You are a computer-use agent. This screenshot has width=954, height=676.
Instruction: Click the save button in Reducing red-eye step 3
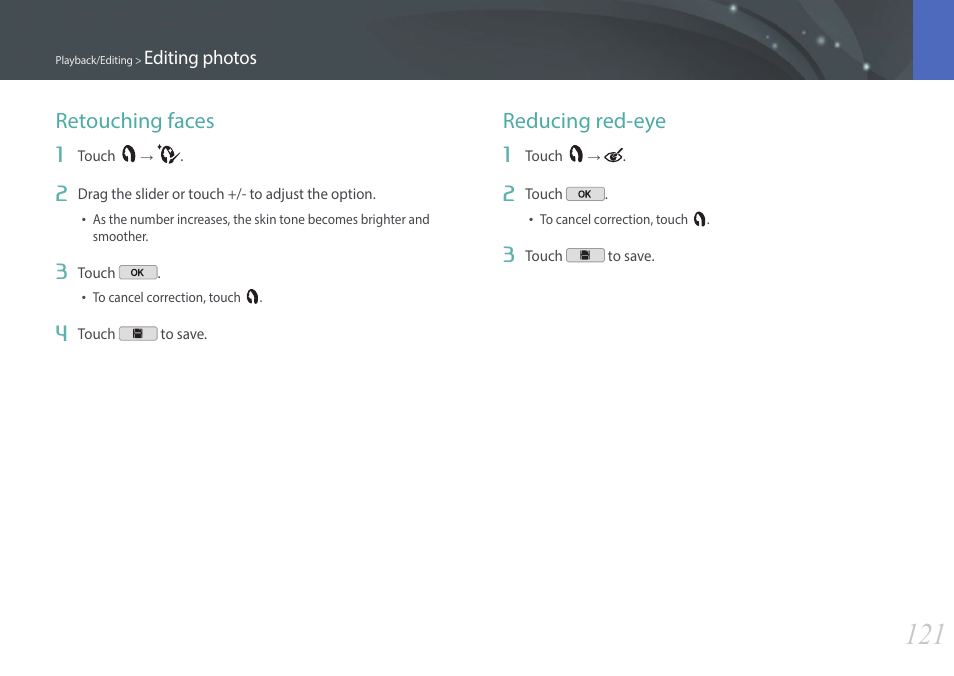[x=585, y=256]
